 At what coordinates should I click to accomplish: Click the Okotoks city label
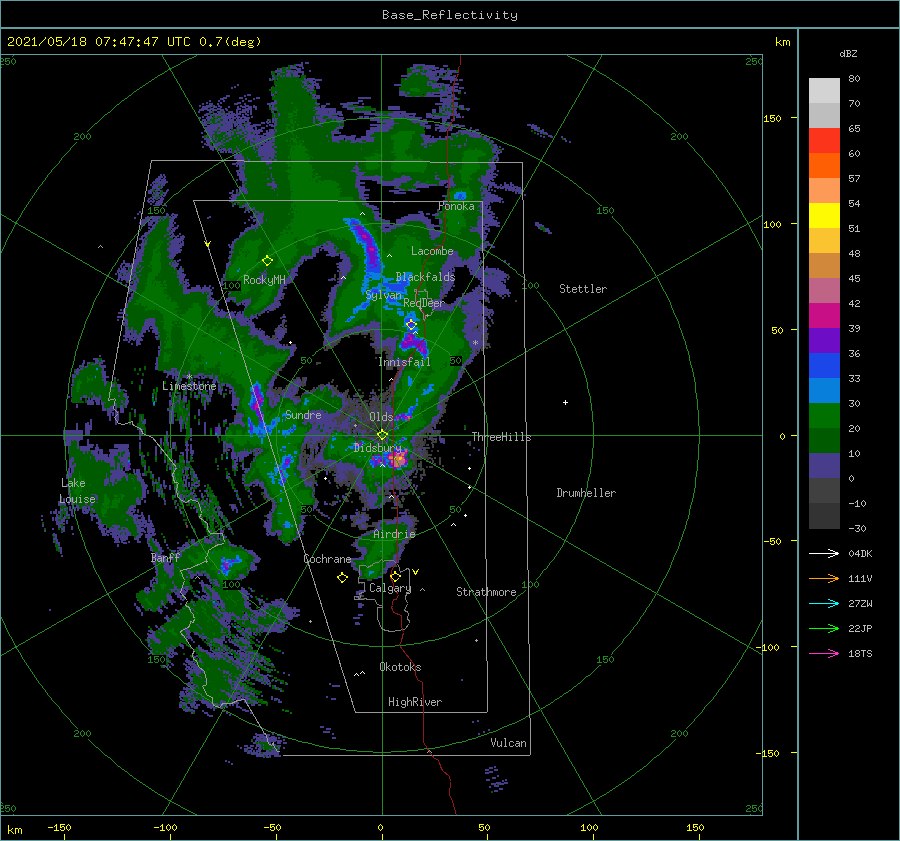tap(400, 667)
